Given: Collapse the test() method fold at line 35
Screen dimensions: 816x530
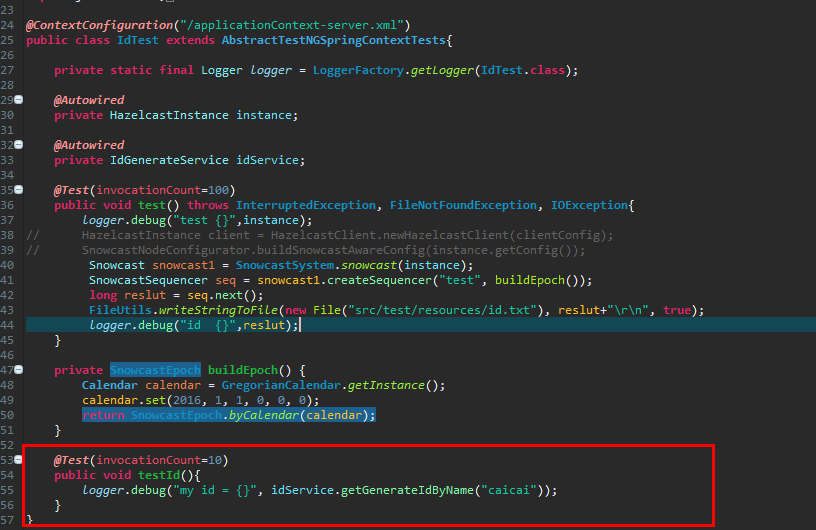Looking at the screenshot, I should tap(19, 190).
